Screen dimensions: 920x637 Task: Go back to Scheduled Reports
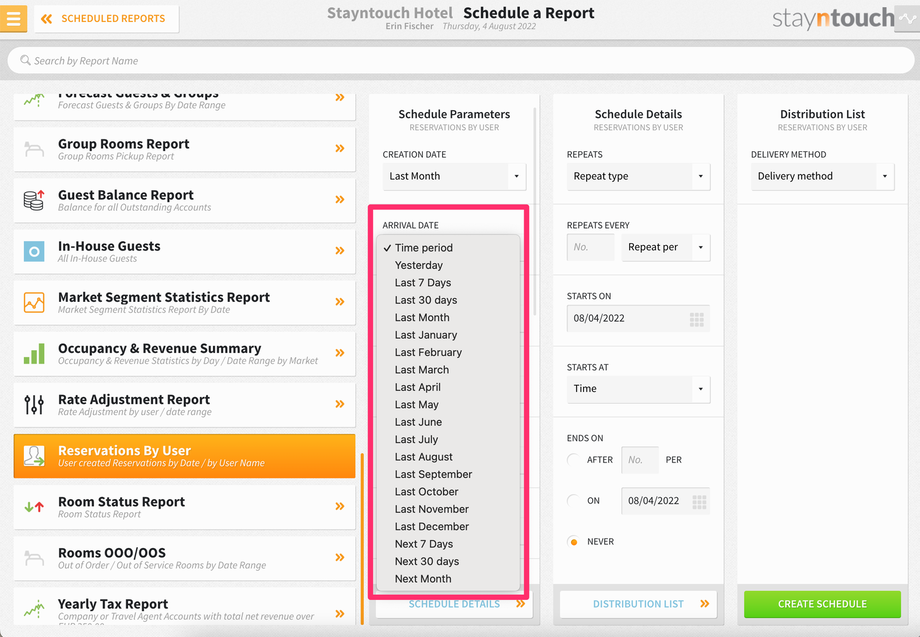pos(106,19)
